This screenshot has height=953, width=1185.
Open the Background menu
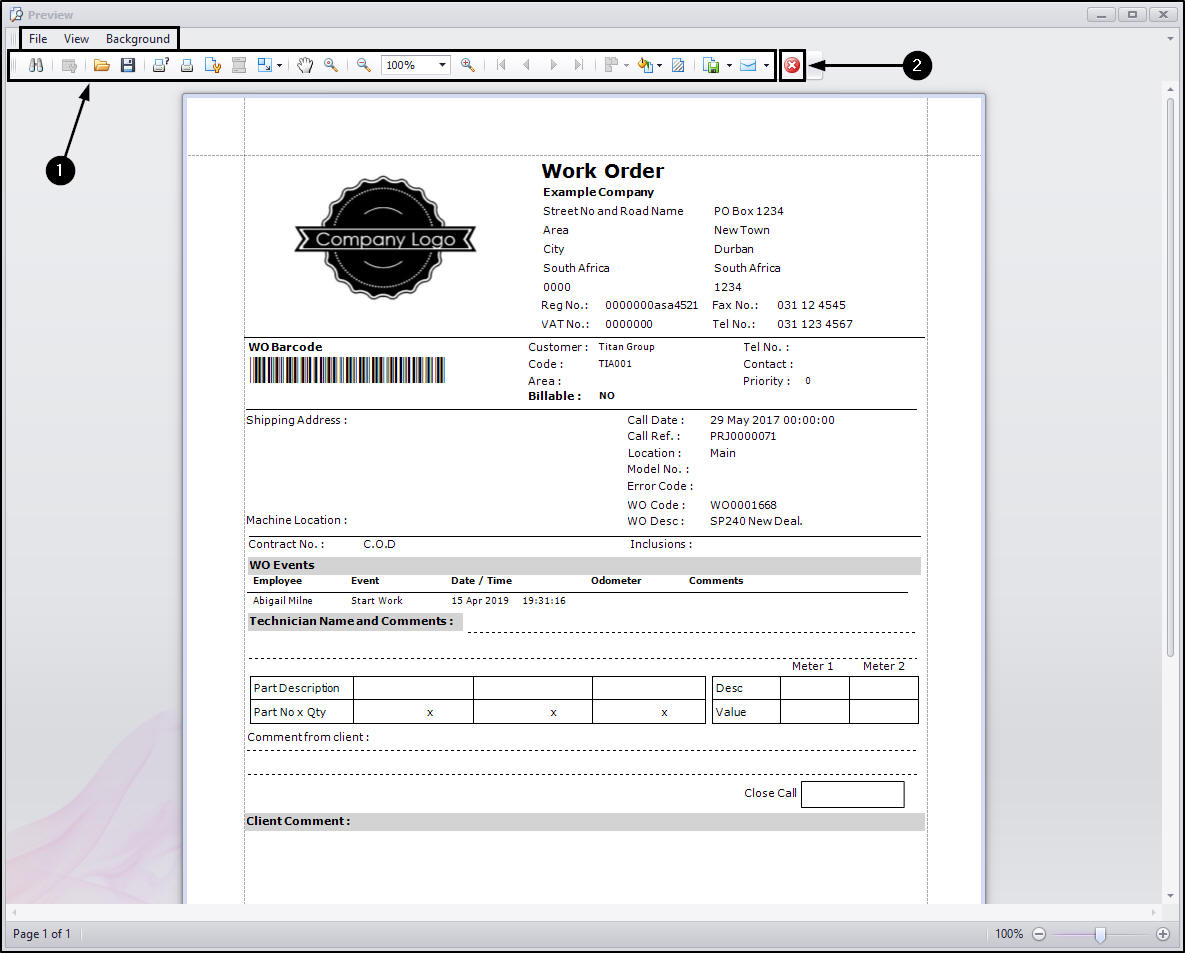coord(138,39)
